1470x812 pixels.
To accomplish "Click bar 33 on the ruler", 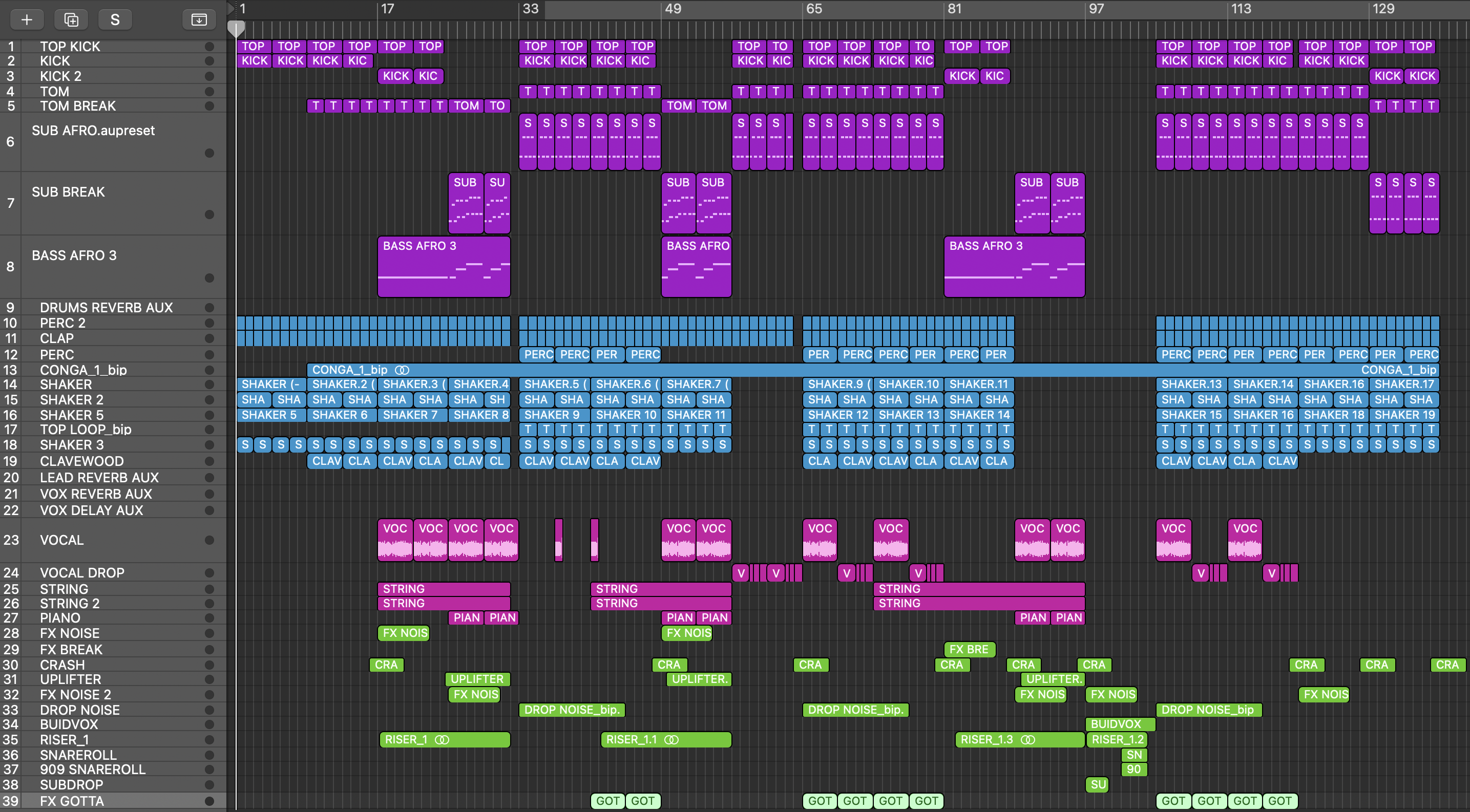I will tap(531, 9).
